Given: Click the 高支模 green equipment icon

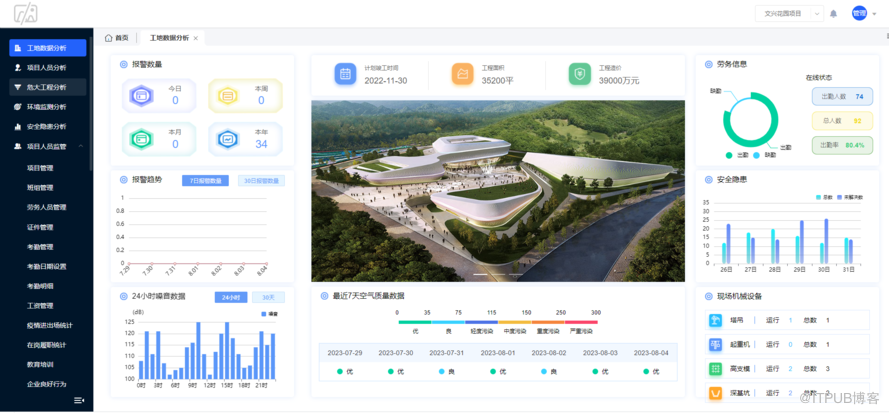Looking at the screenshot, I should click(x=716, y=369).
